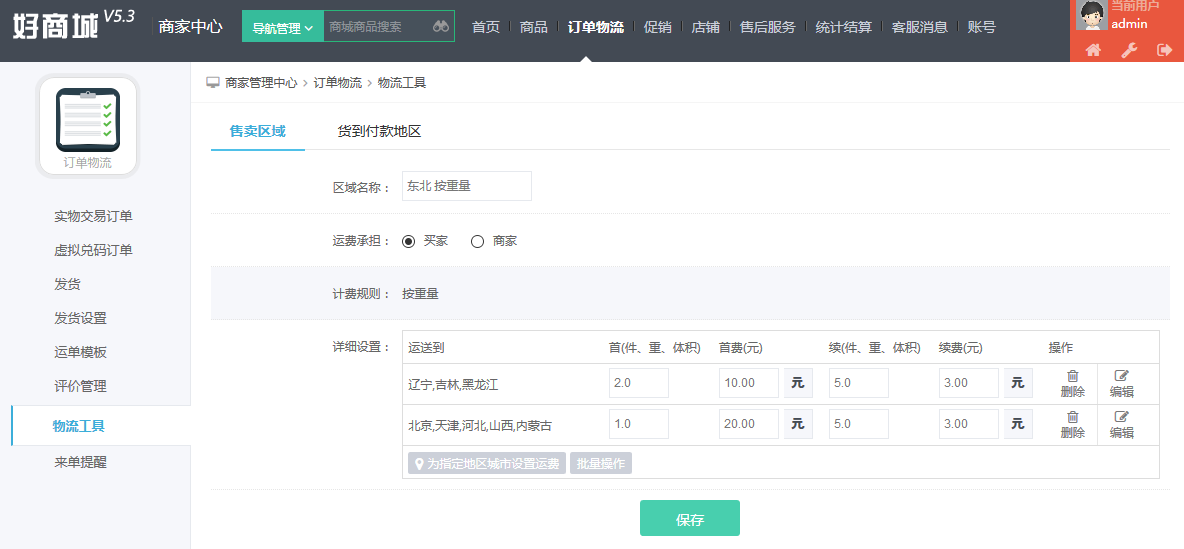The image size is (1184, 549).
Task: Click 为指定地区城市设置运费 button
Action: 487,464
